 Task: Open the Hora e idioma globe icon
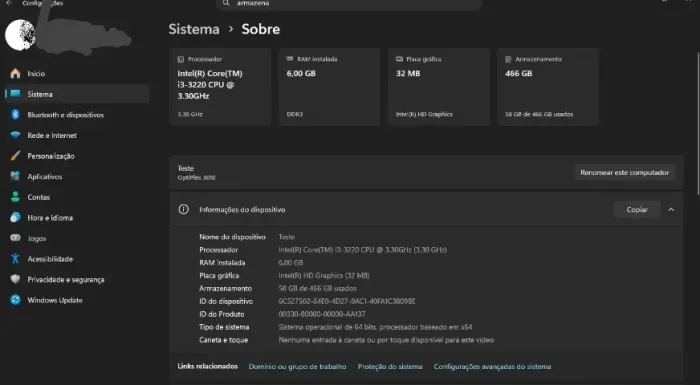tap(16, 218)
